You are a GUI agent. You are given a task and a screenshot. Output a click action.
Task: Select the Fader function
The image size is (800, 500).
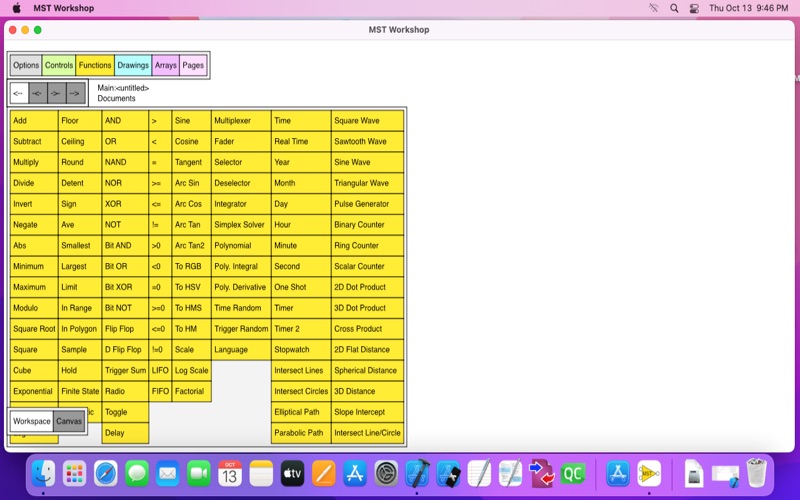(x=240, y=142)
